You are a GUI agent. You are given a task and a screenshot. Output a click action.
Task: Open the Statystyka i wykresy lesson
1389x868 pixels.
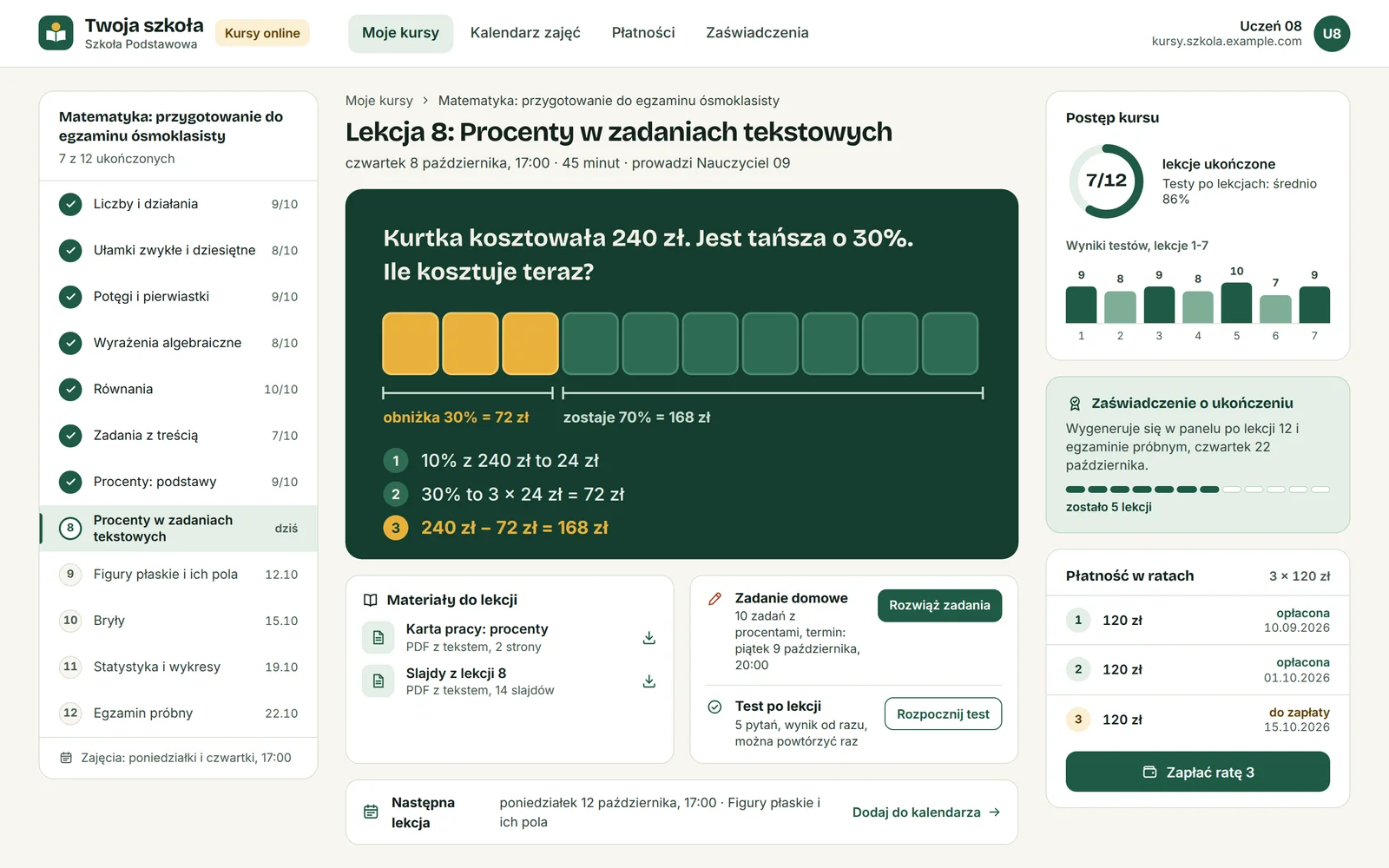coord(179,667)
